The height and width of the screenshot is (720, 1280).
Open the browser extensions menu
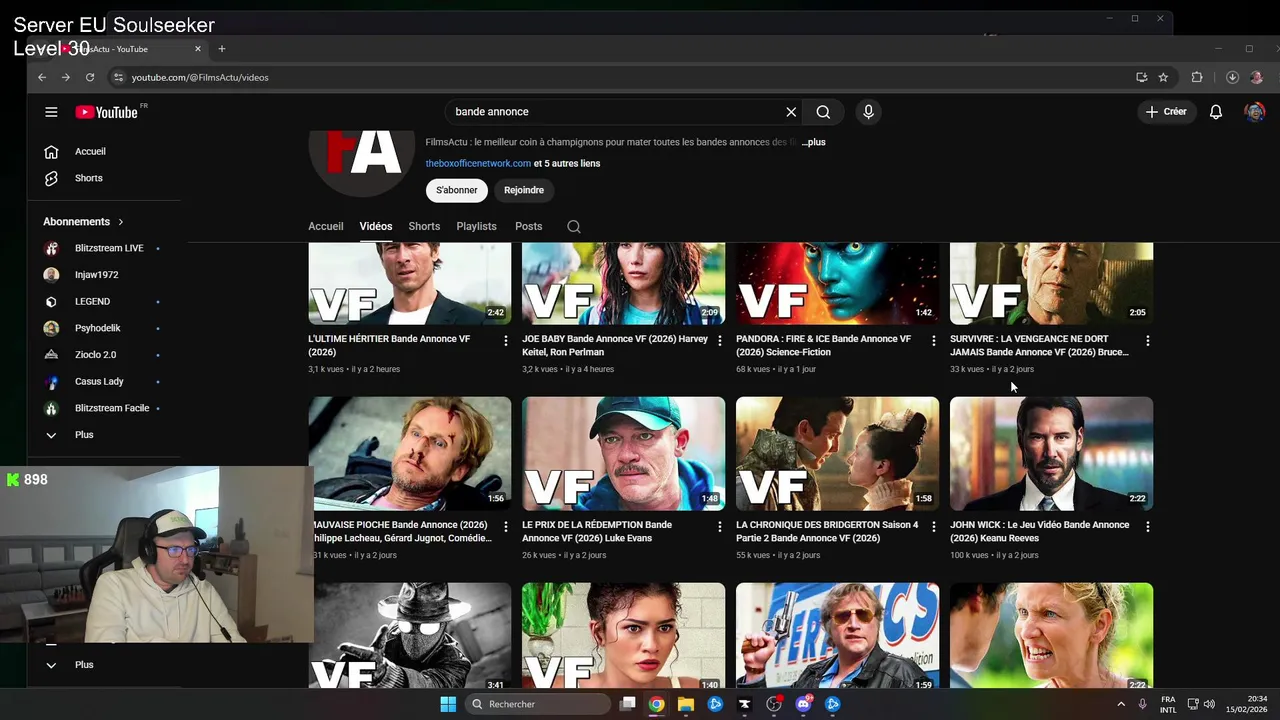click(1197, 77)
